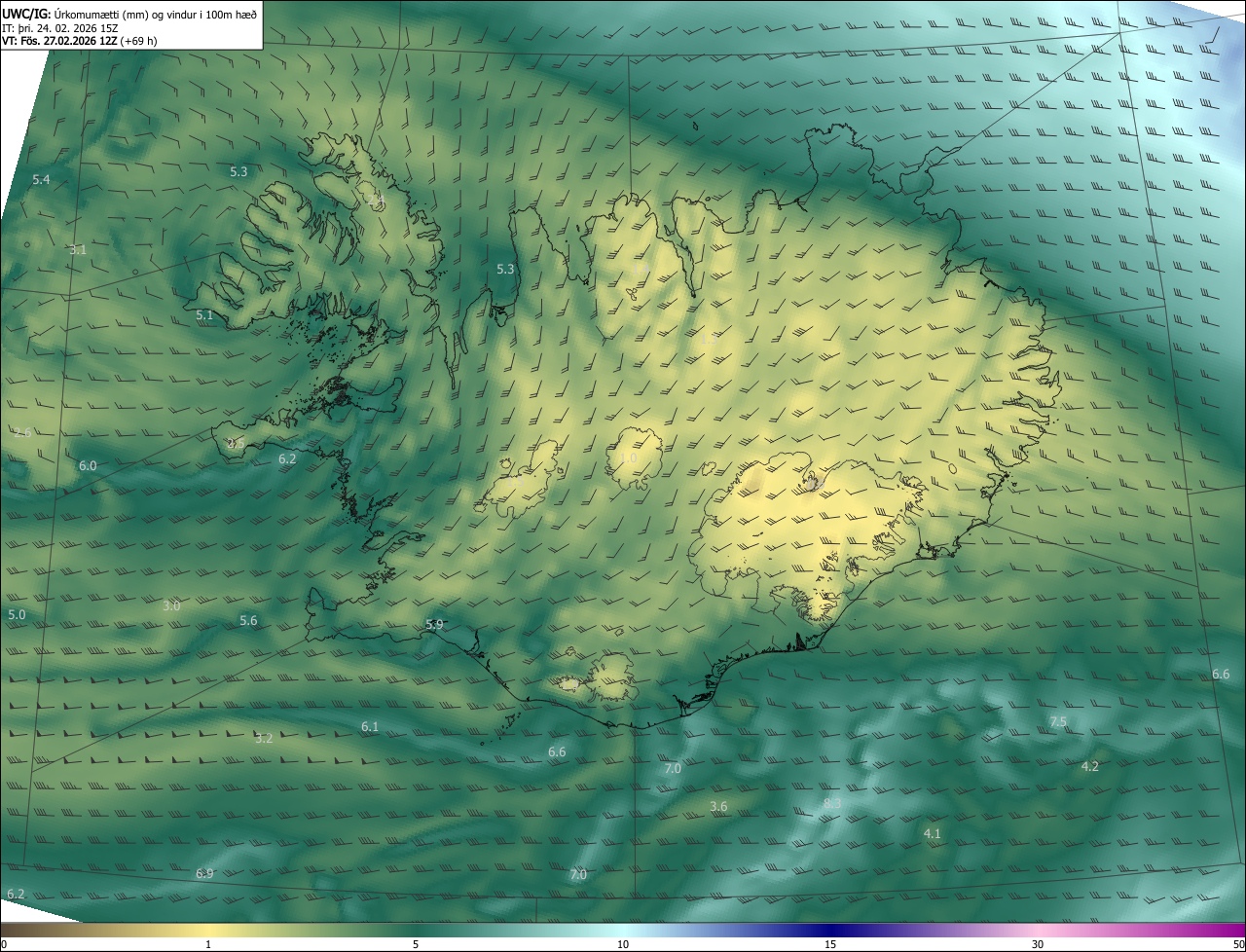Click the 6.0 value label
This screenshot has width=1246, height=952.
[88, 466]
